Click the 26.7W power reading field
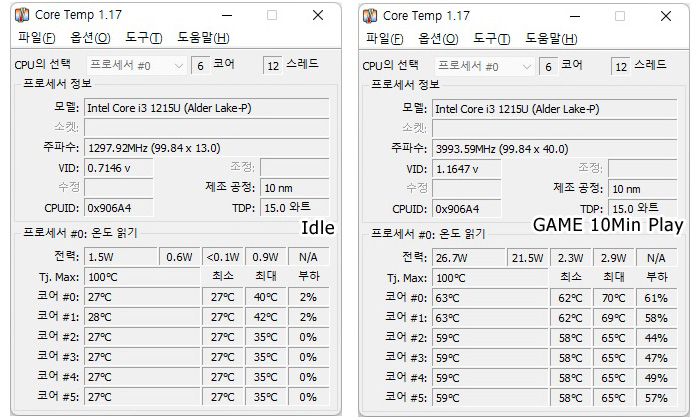The image size is (700, 420). (468, 258)
